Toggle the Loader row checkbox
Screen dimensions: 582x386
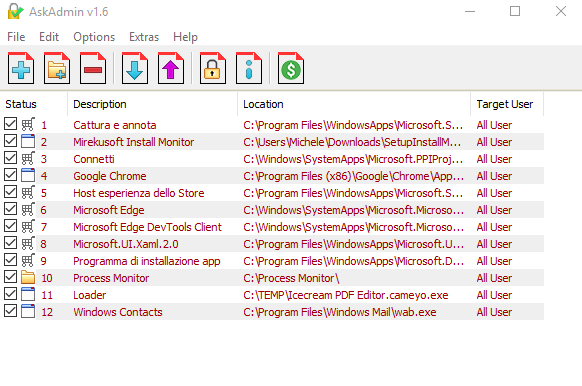[10, 294]
